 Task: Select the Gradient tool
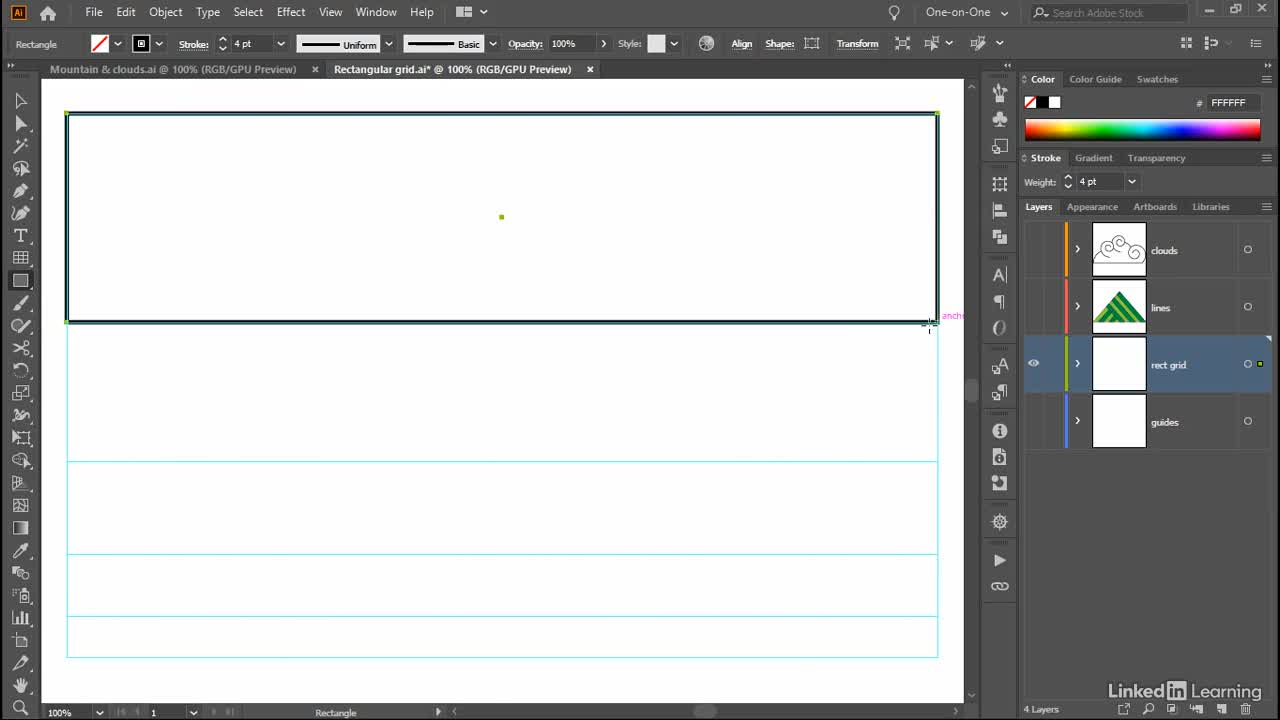(x=20, y=528)
